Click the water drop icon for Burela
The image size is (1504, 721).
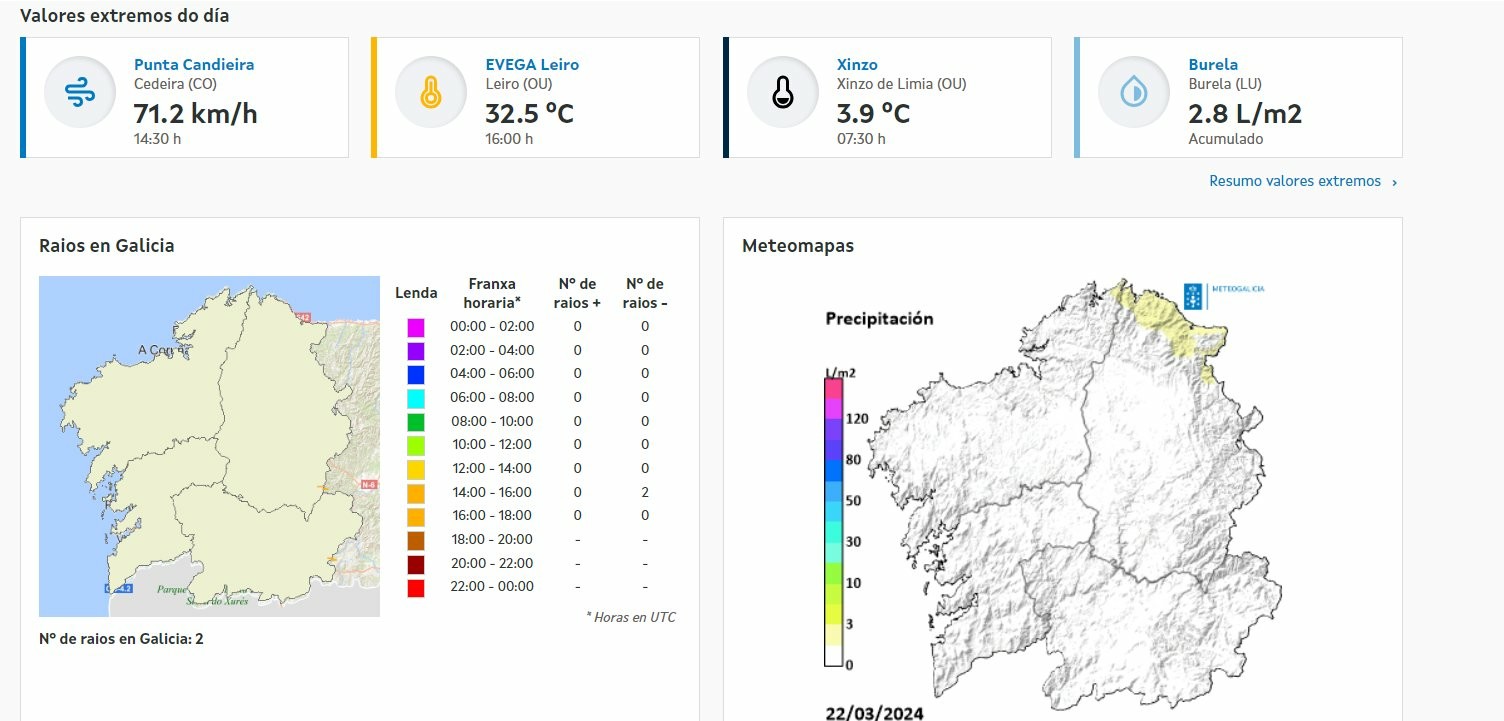[x=1133, y=93]
